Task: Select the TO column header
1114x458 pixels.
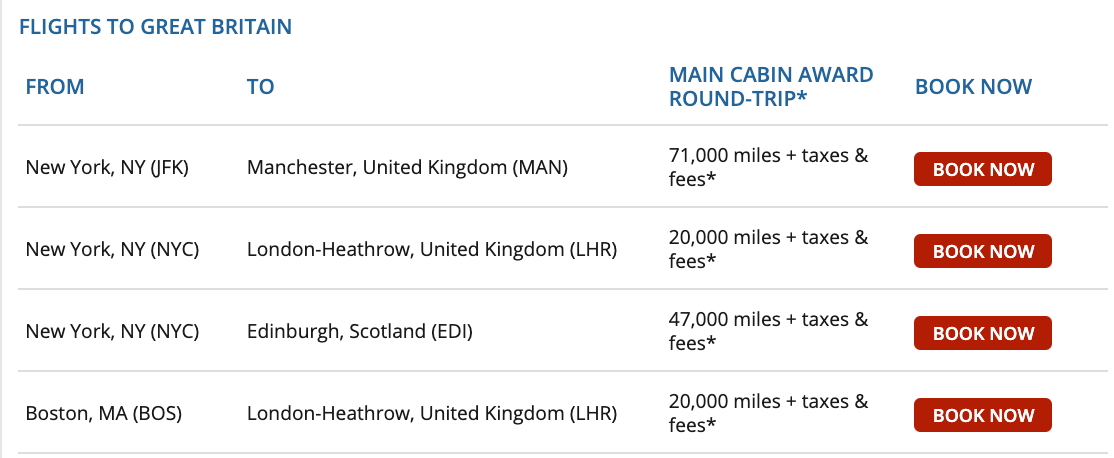Action: pos(261,87)
